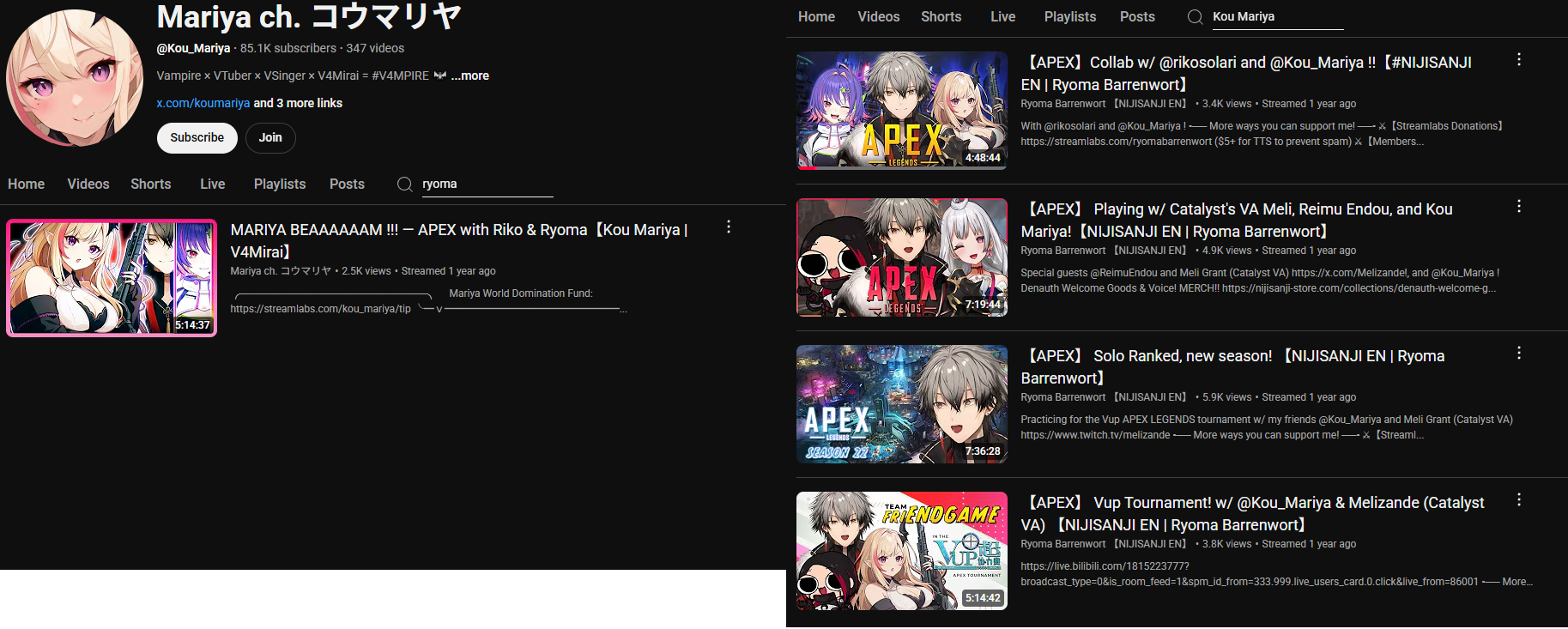Open more options for Vup Tournament video
Screen dimensions: 1568x629
pyautogui.click(x=1519, y=499)
